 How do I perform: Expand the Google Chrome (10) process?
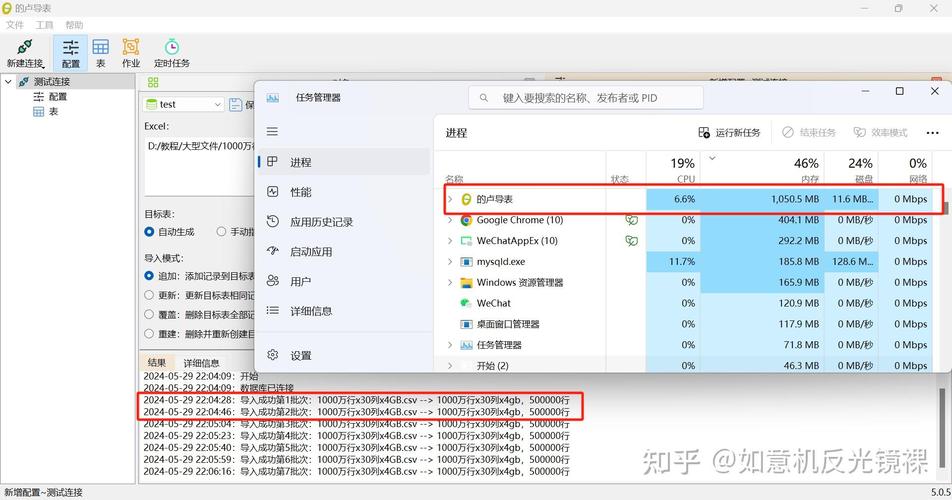click(x=450, y=220)
